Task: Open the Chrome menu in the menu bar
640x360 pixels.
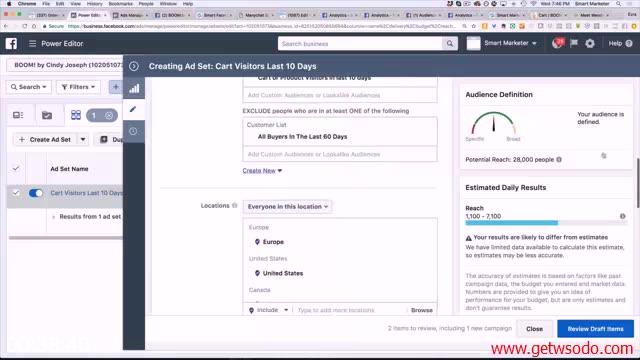Action: (x=27, y=4)
